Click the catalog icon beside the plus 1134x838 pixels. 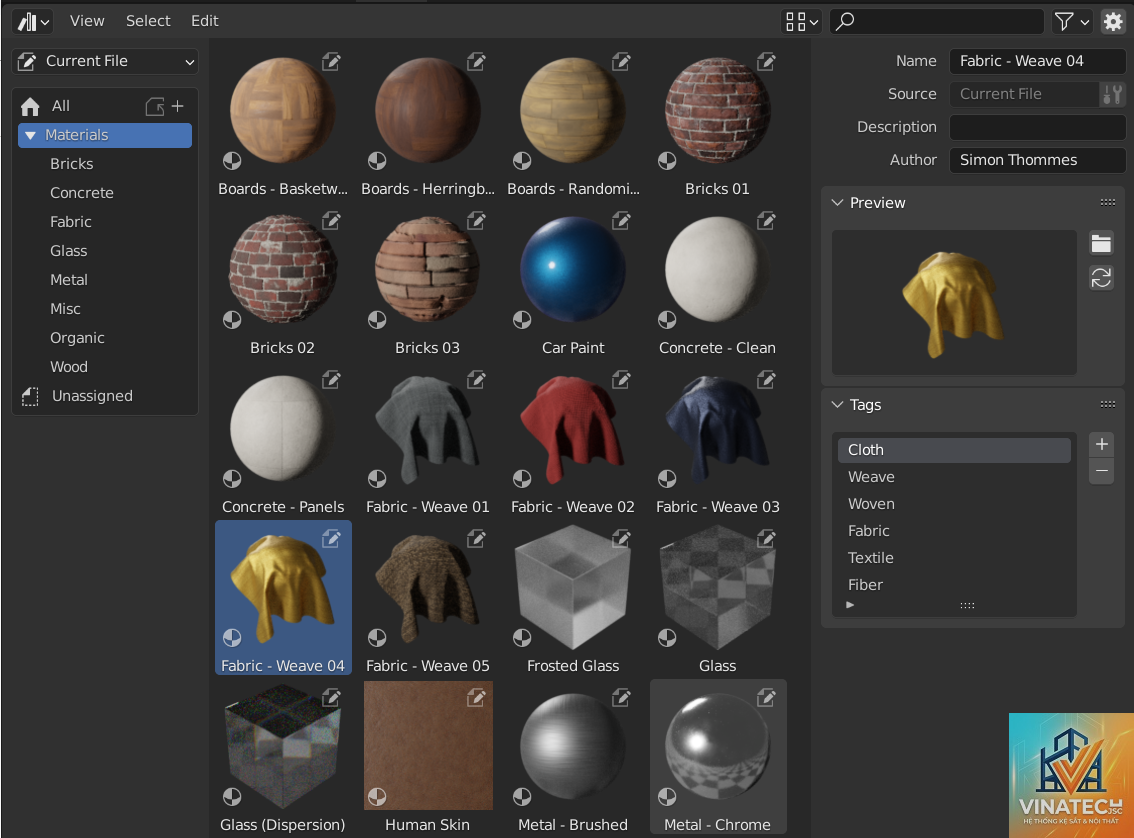[155, 106]
